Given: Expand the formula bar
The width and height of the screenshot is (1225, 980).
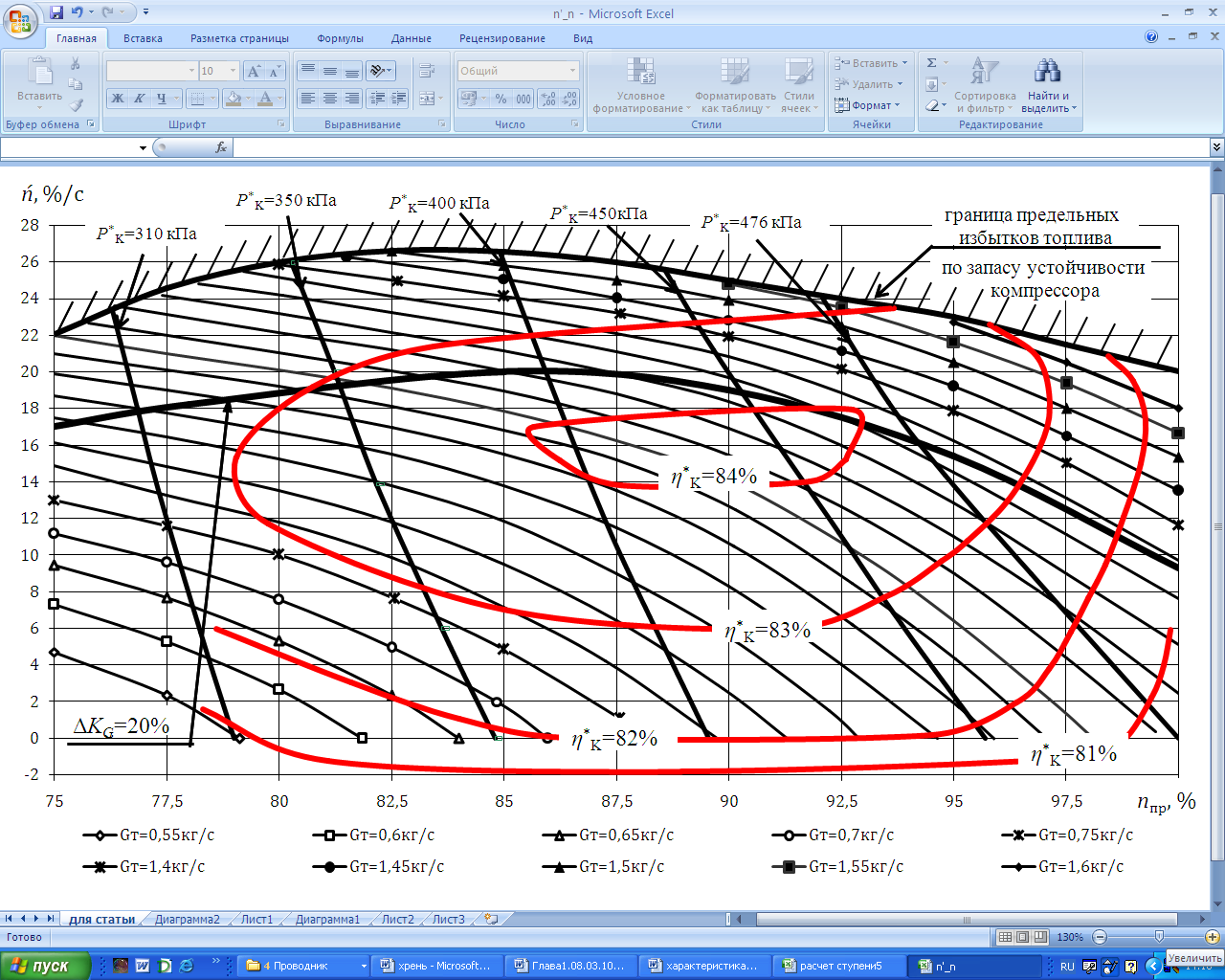Looking at the screenshot, I should point(1216,147).
